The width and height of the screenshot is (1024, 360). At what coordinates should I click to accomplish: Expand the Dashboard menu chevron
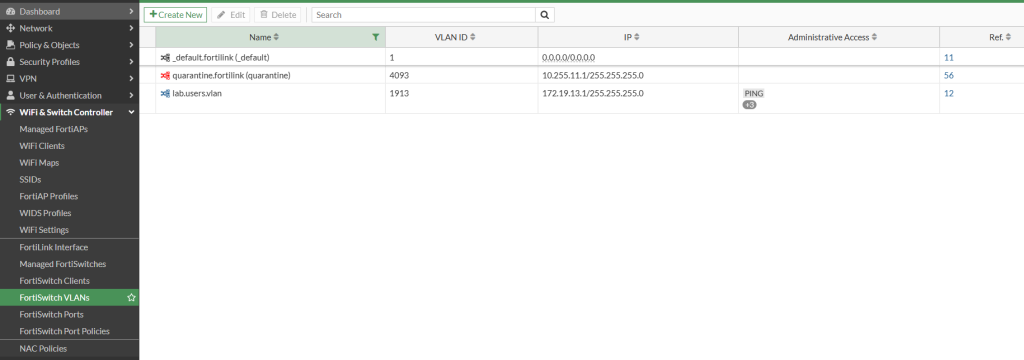point(131,12)
